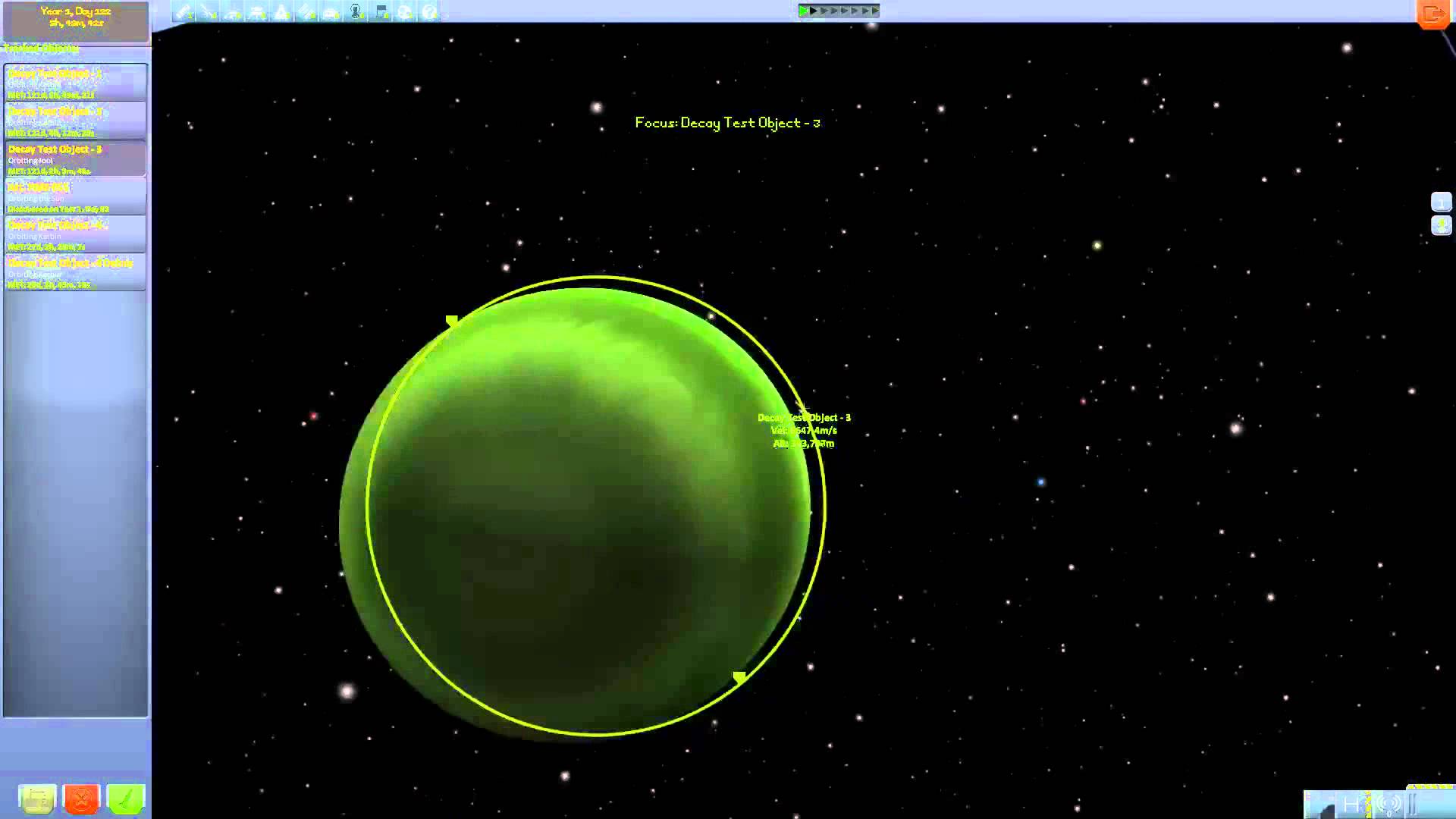
Task: Select the Decay Test Object - 4 Debris entry
Action: (x=74, y=273)
